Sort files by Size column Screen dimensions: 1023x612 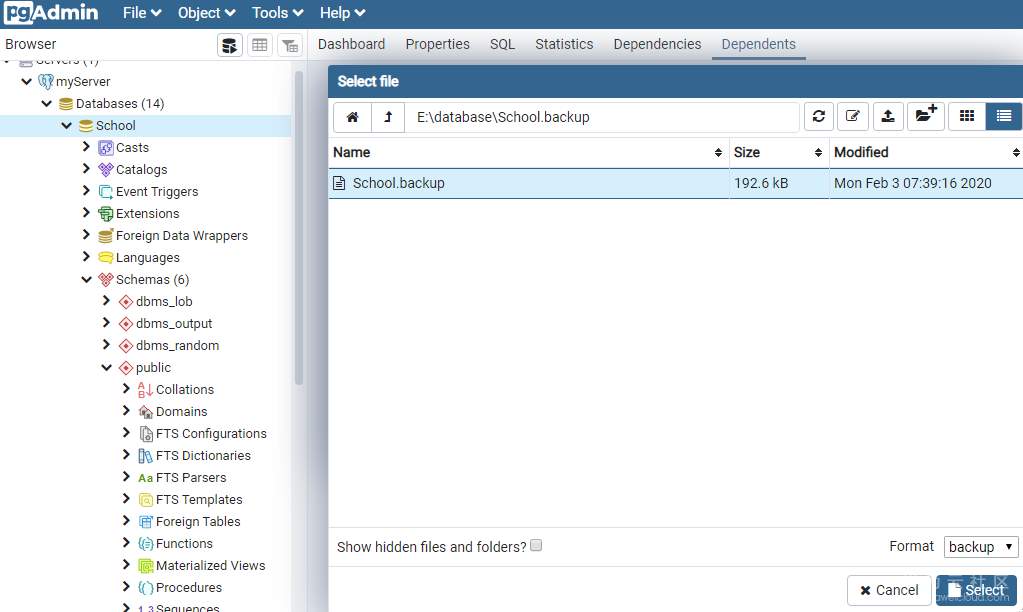778,152
